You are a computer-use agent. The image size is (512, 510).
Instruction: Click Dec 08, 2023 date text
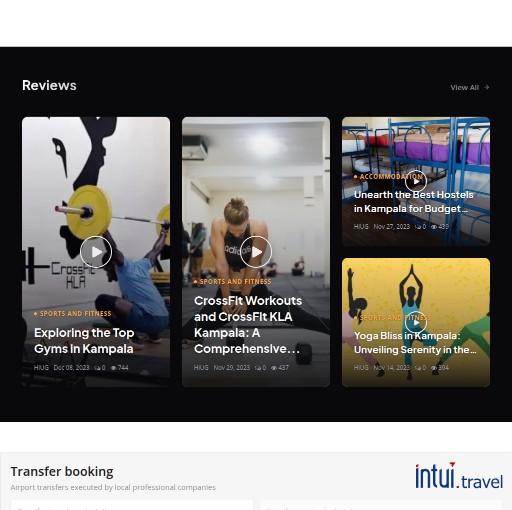71,368
